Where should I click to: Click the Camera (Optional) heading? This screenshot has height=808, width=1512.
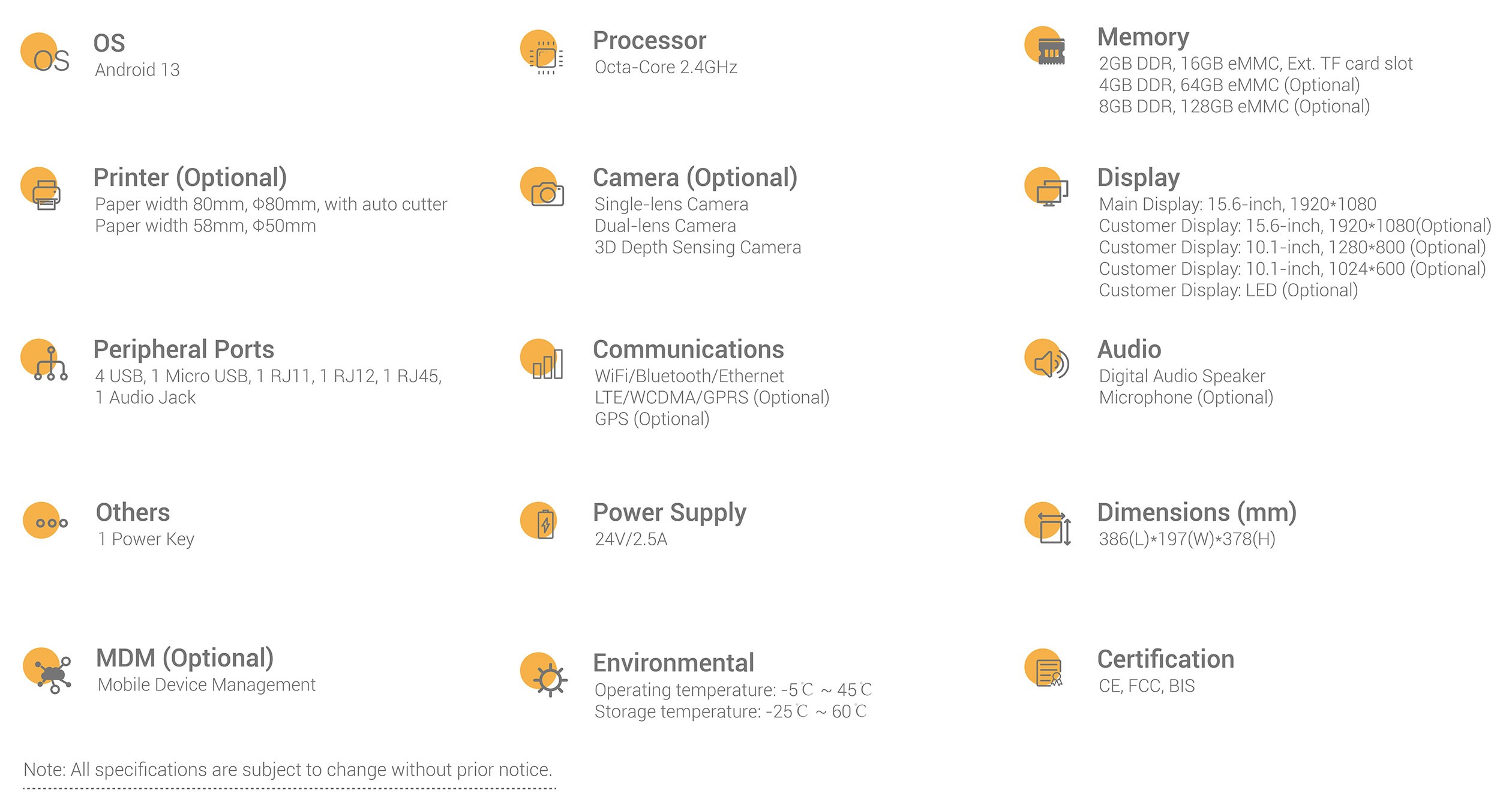tap(695, 178)
